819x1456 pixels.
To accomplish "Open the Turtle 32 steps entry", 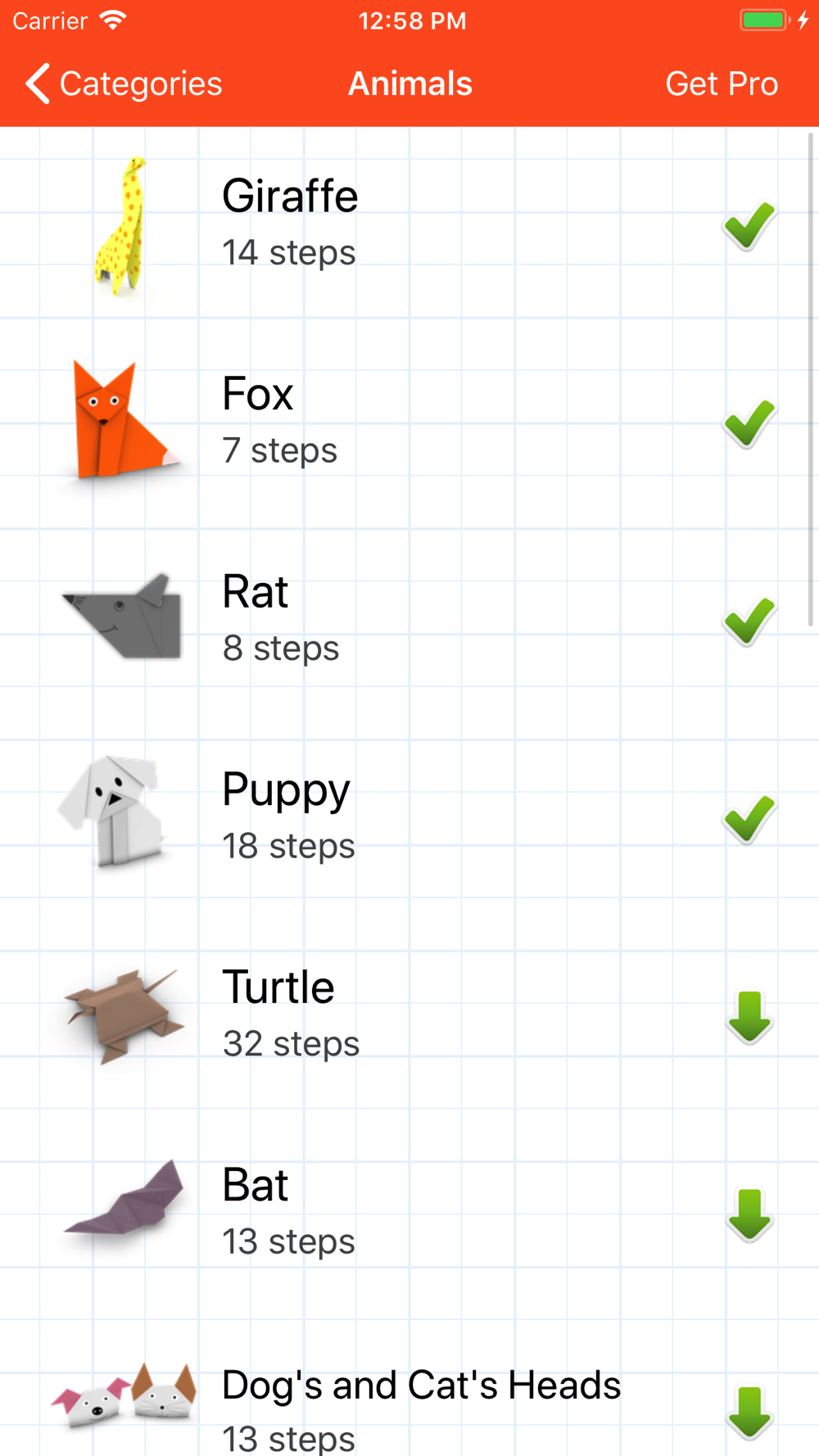I will 409,1015.
